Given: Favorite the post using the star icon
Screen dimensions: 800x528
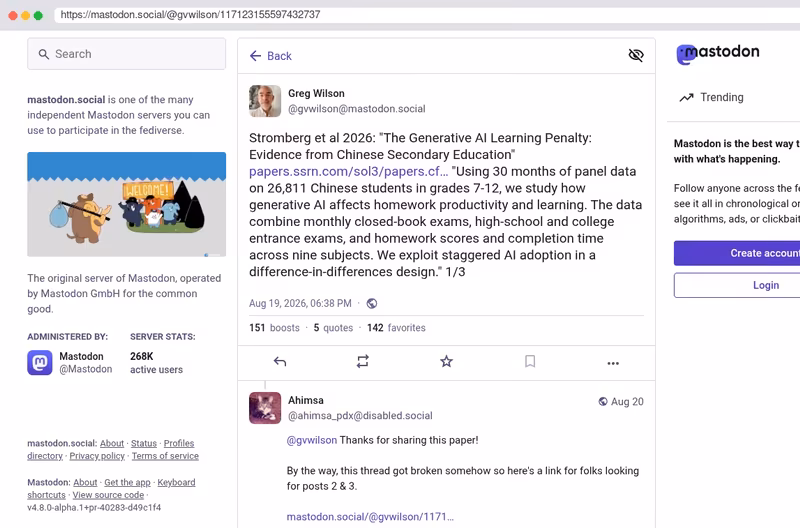Looking at the screenshot, I should (x=446, y=362).
